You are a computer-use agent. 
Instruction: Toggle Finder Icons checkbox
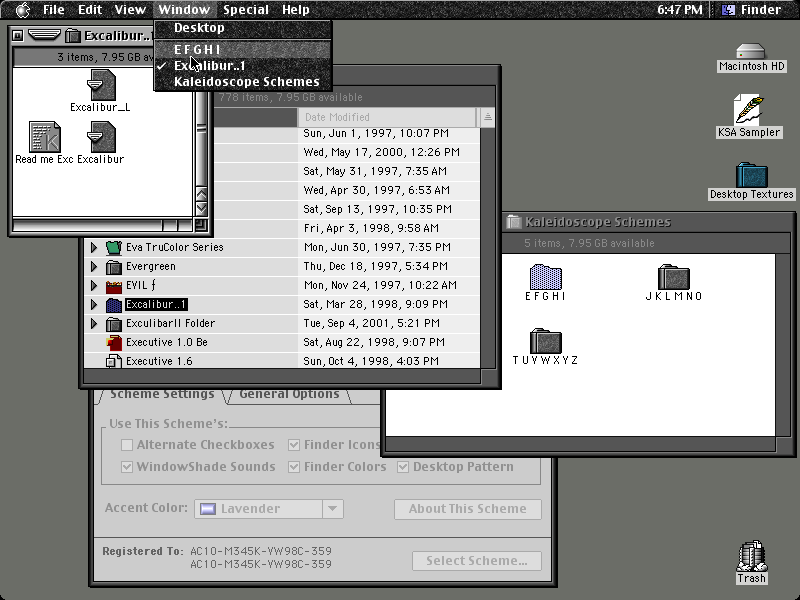coord(294,445)
